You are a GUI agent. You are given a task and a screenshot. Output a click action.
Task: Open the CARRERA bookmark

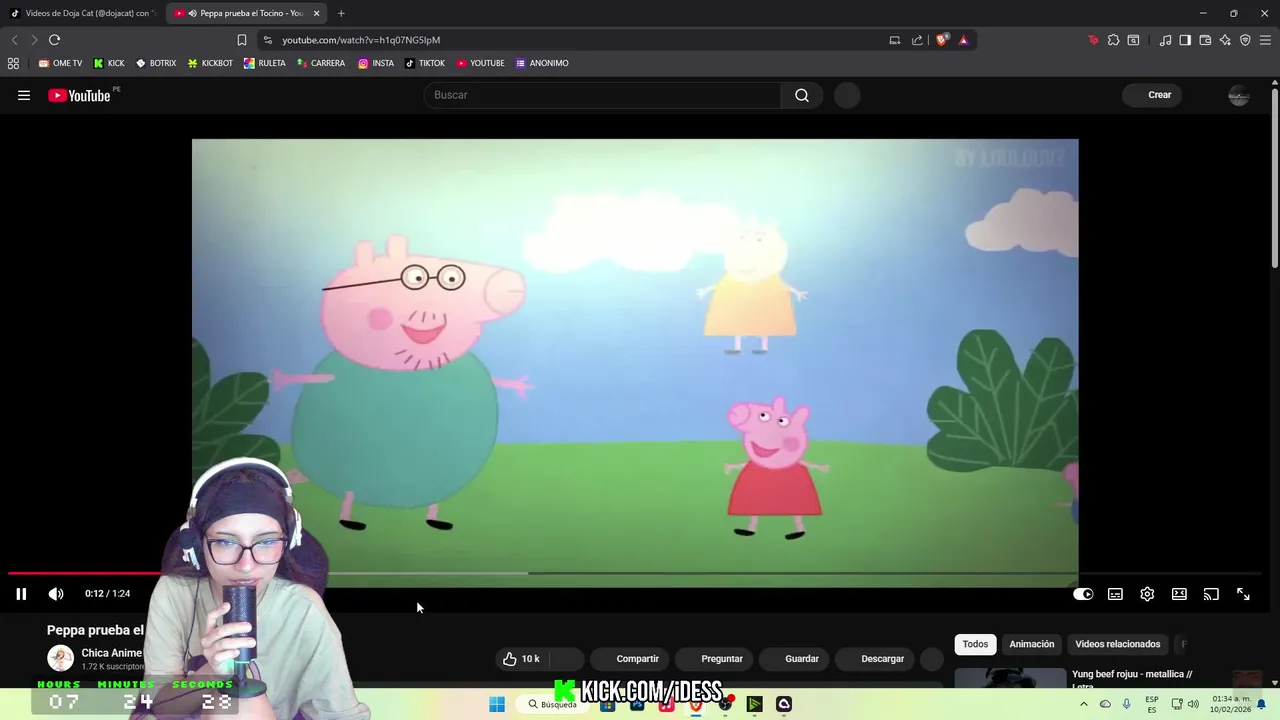[321, 63]
